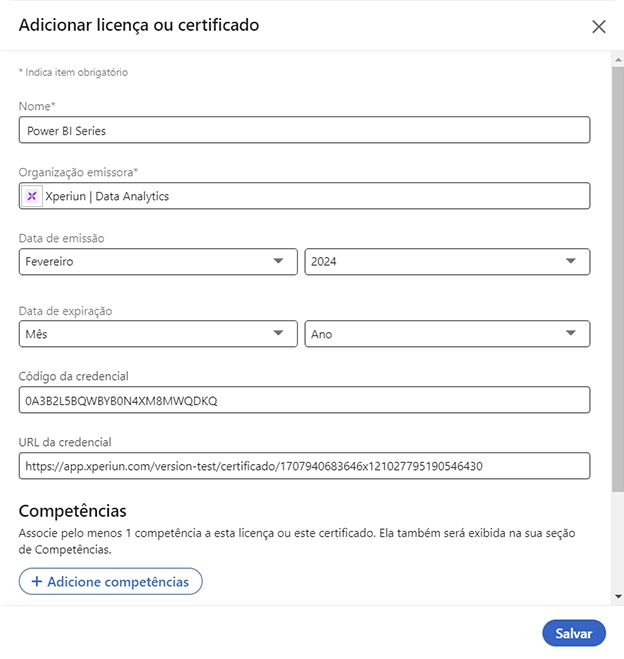Click Adicione competências button

[111, 581]
